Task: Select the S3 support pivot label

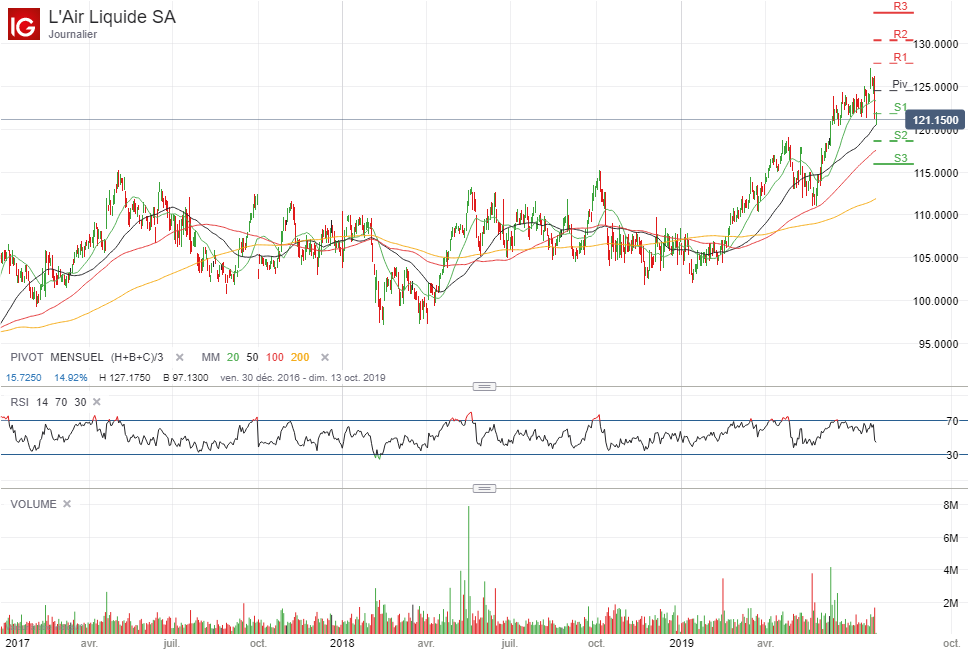Action: (901, 158)
